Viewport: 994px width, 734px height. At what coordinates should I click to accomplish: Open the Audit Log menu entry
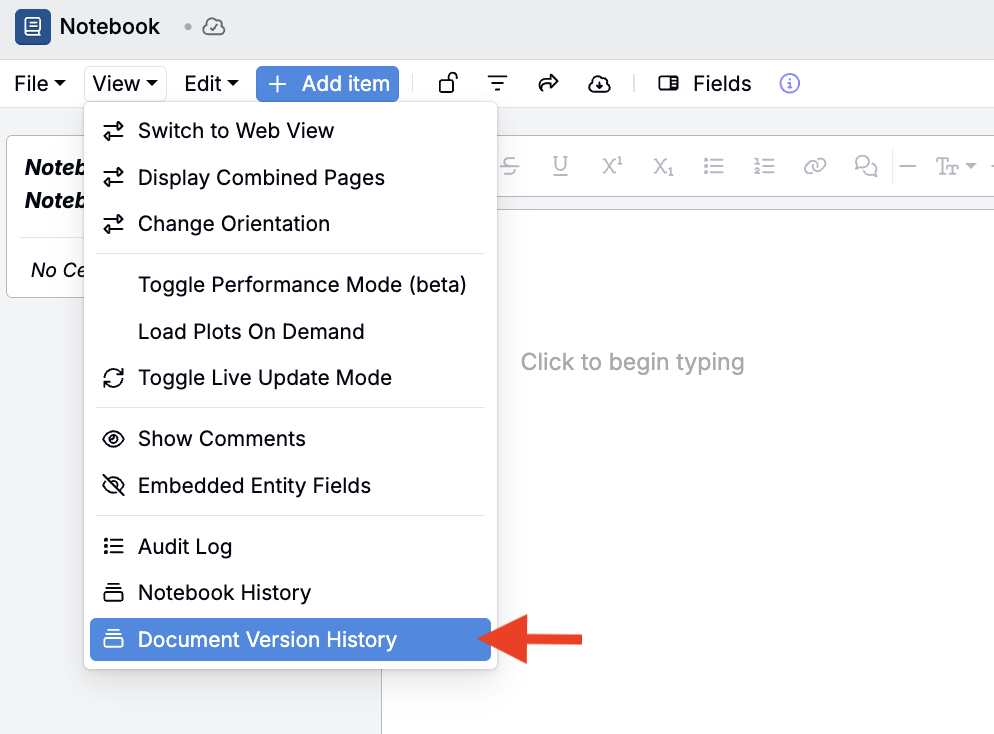click(184, 547)
